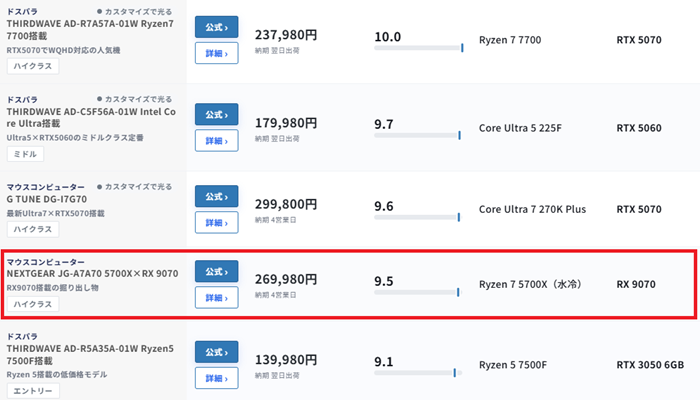Open 公式 site for NEXTGEAR JG-A7A70

coord(217,271)
